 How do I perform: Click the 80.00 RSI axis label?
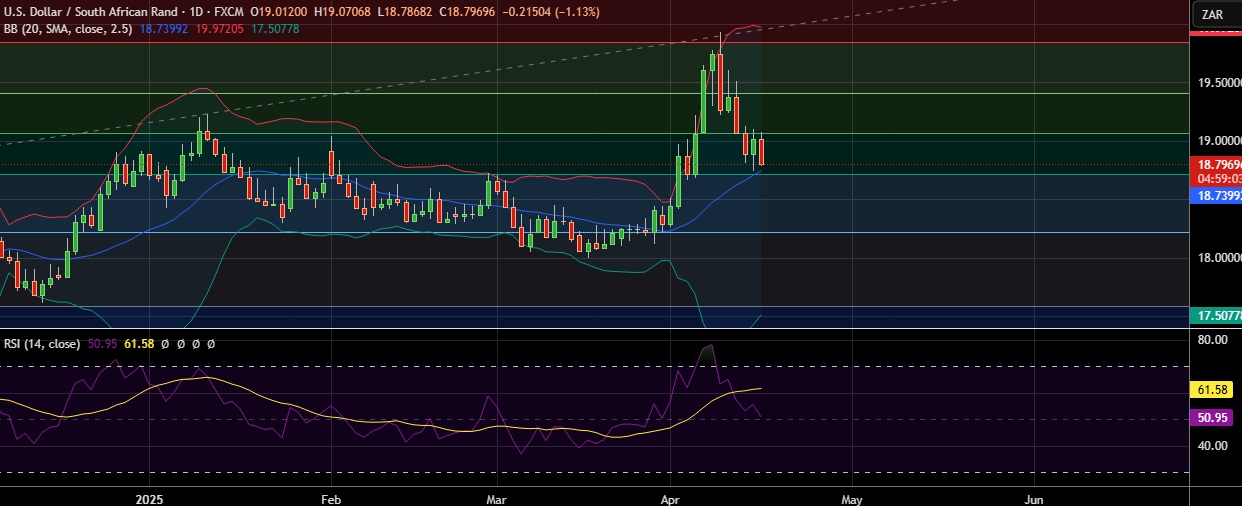[1212, 340]
